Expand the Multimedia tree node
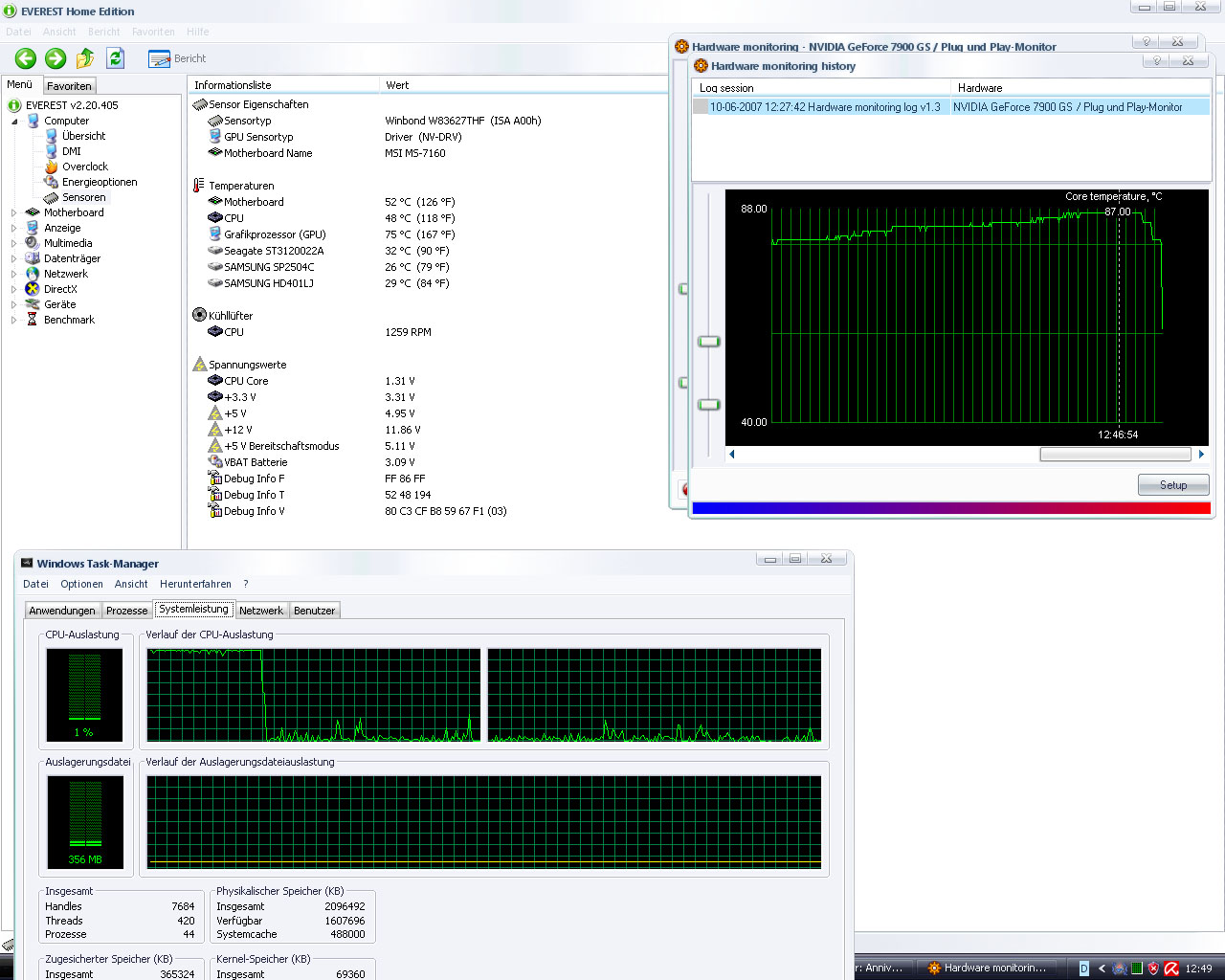This screenshot has height=980, width=1225. click(14, 244)
